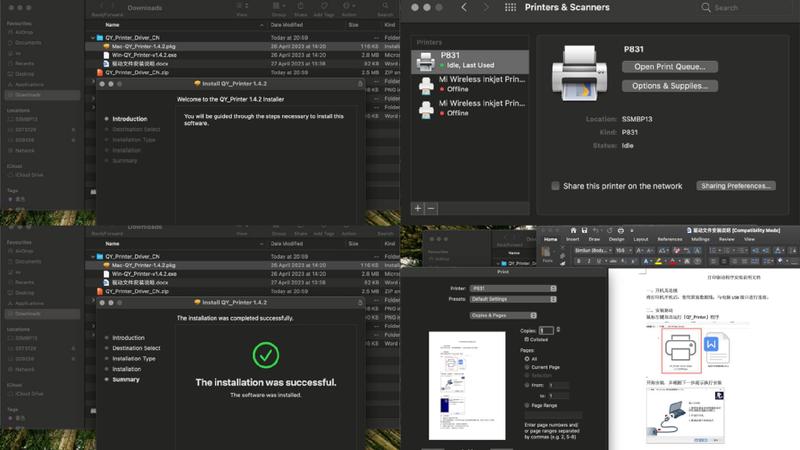Click the lock icon in Welcome installer title bar
The height and width of the screenshot is (450, 800).
tap(360, 84)
